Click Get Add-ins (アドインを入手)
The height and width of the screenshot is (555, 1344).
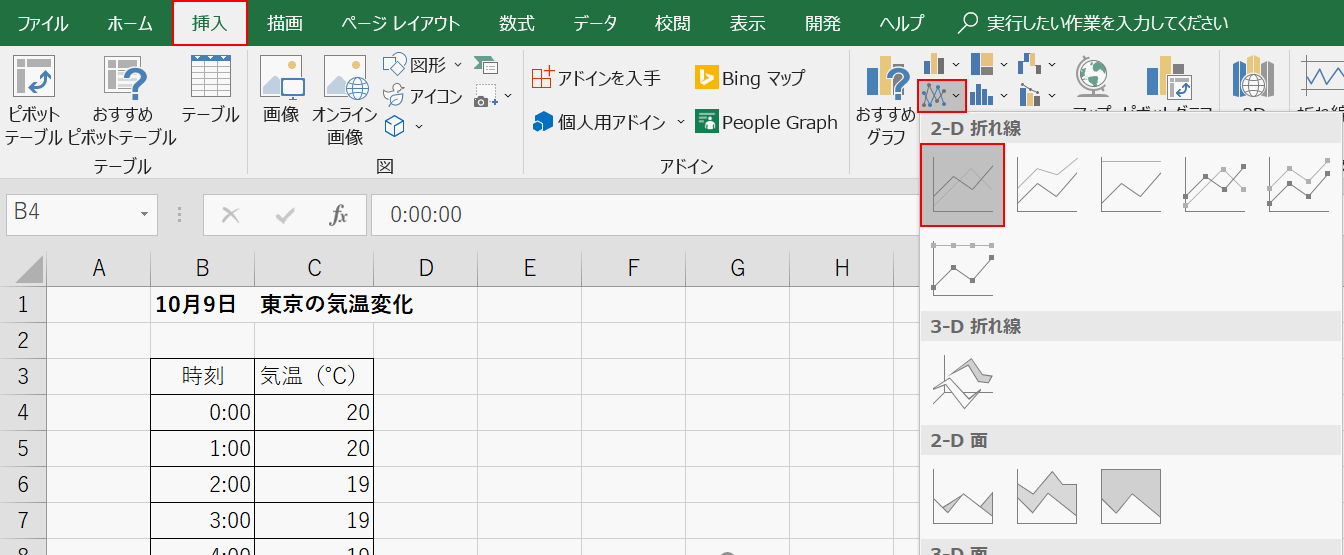[596, 77]
